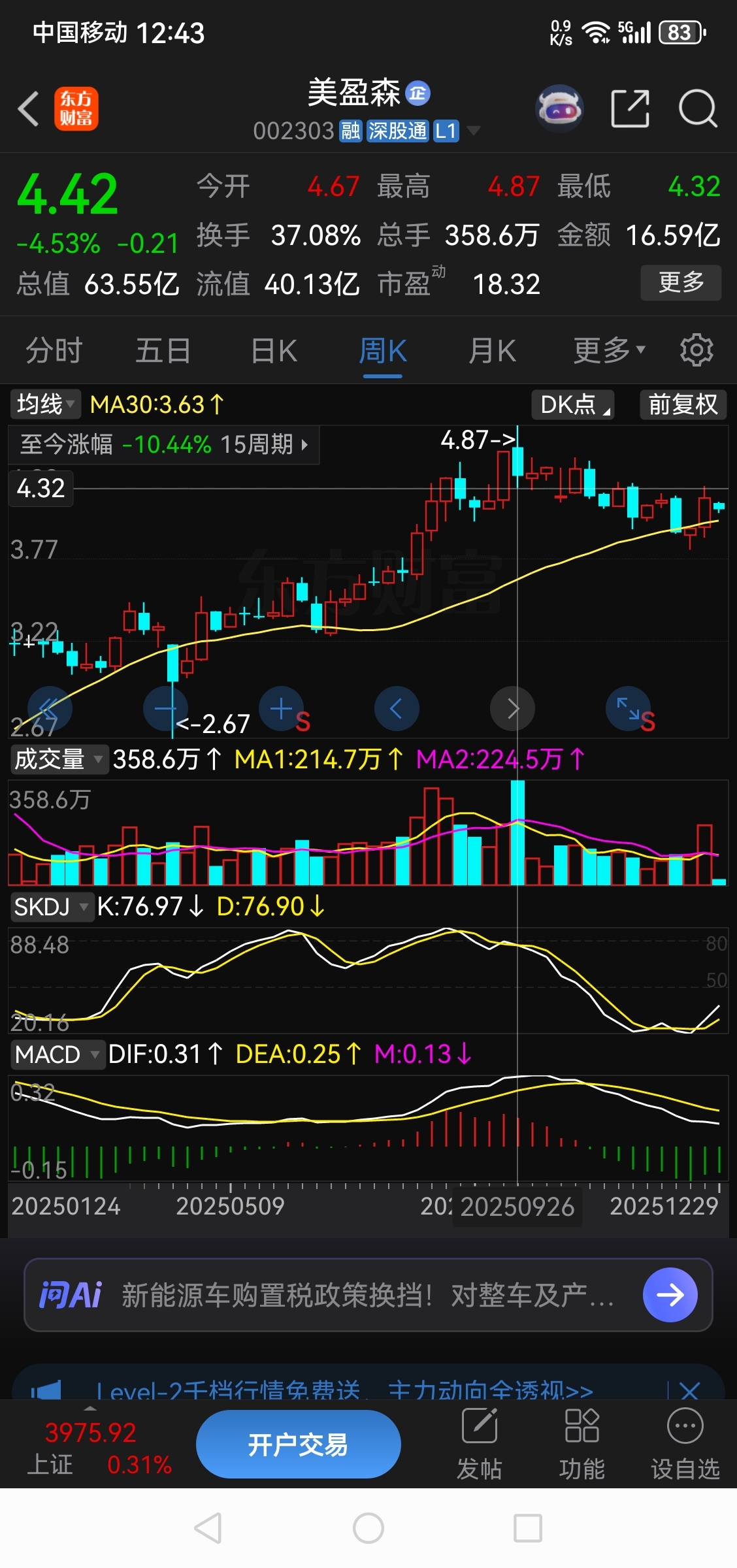Tap Android home navigation button
Viewport: 737px width, 1568px height.
[368, 1528]
